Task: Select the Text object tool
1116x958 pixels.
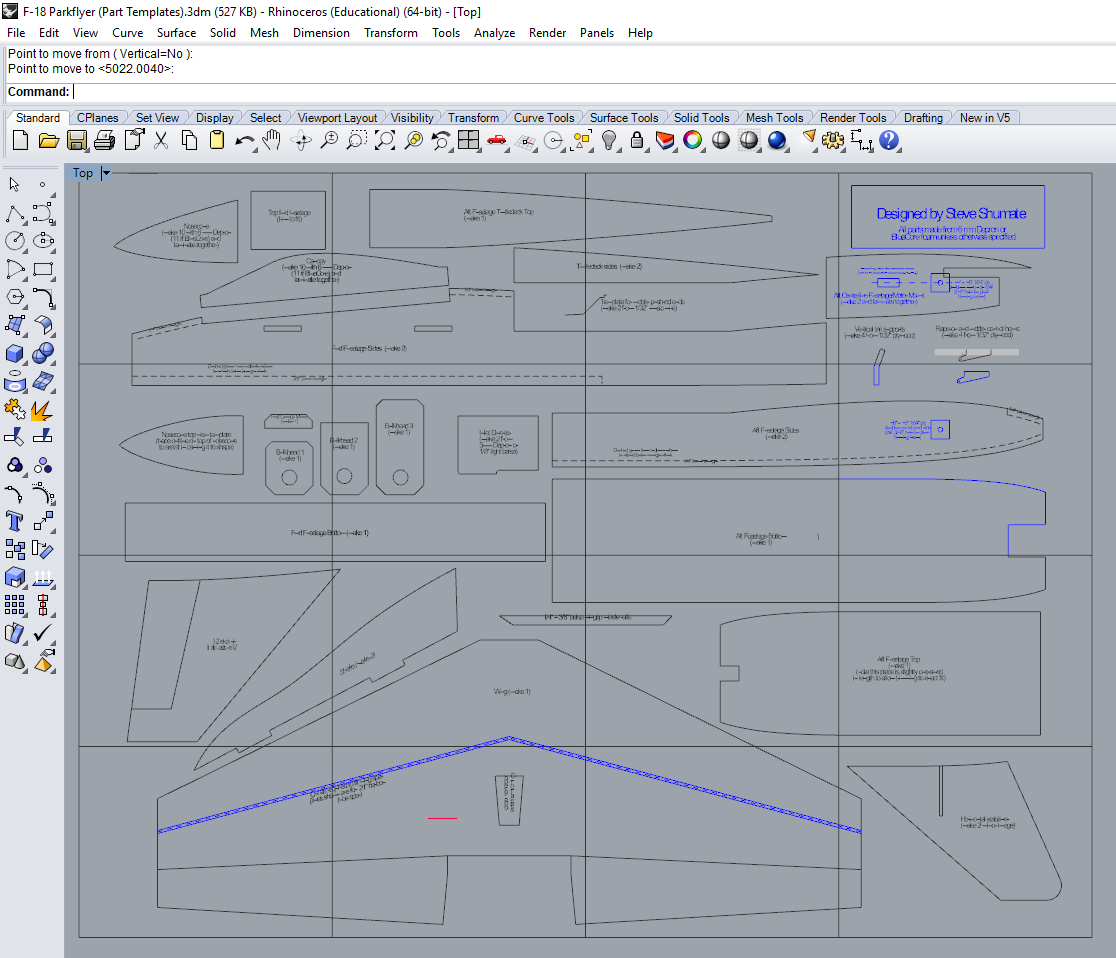Action: tap(15, 521)
